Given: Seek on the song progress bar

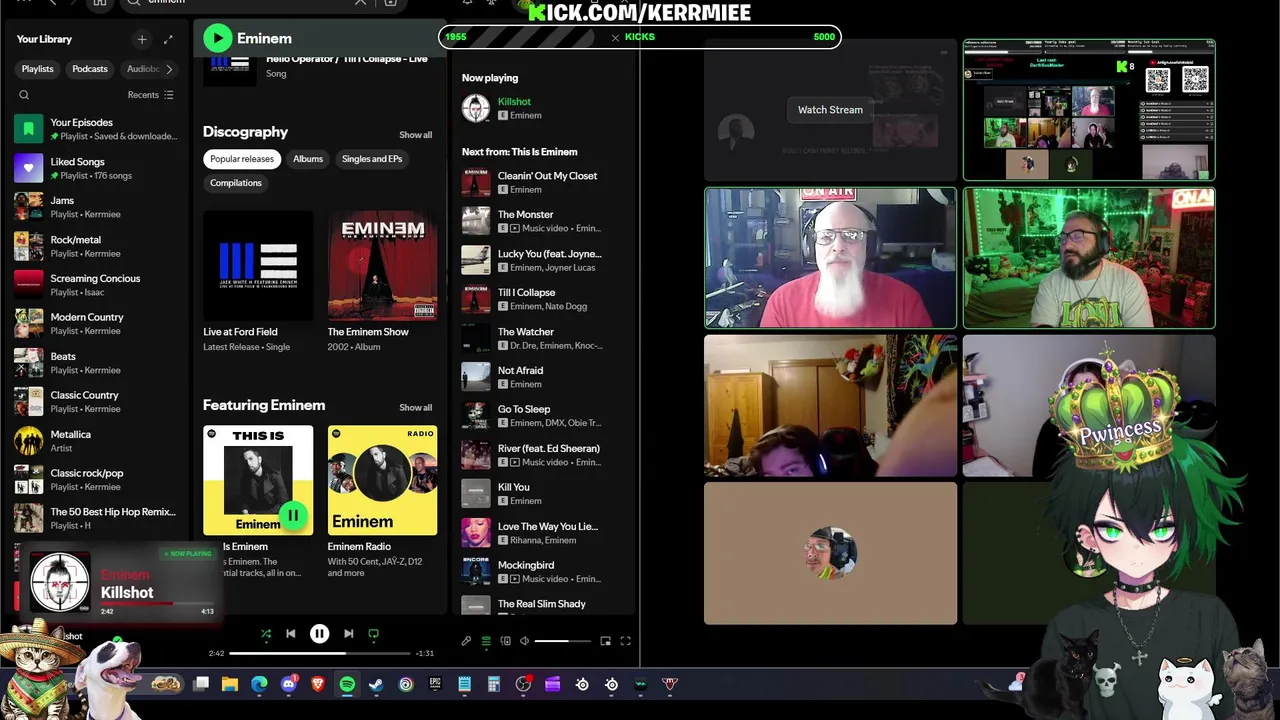Looking at the screenshot, I should click(x=320, y=653).
